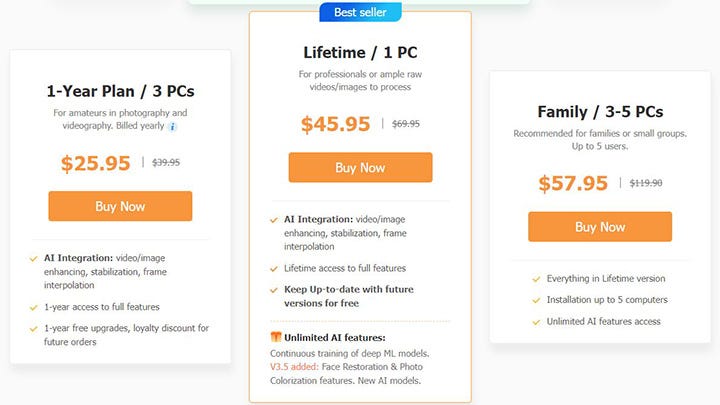Buy the 1-Year Plan for $25.95

(120, 206)
